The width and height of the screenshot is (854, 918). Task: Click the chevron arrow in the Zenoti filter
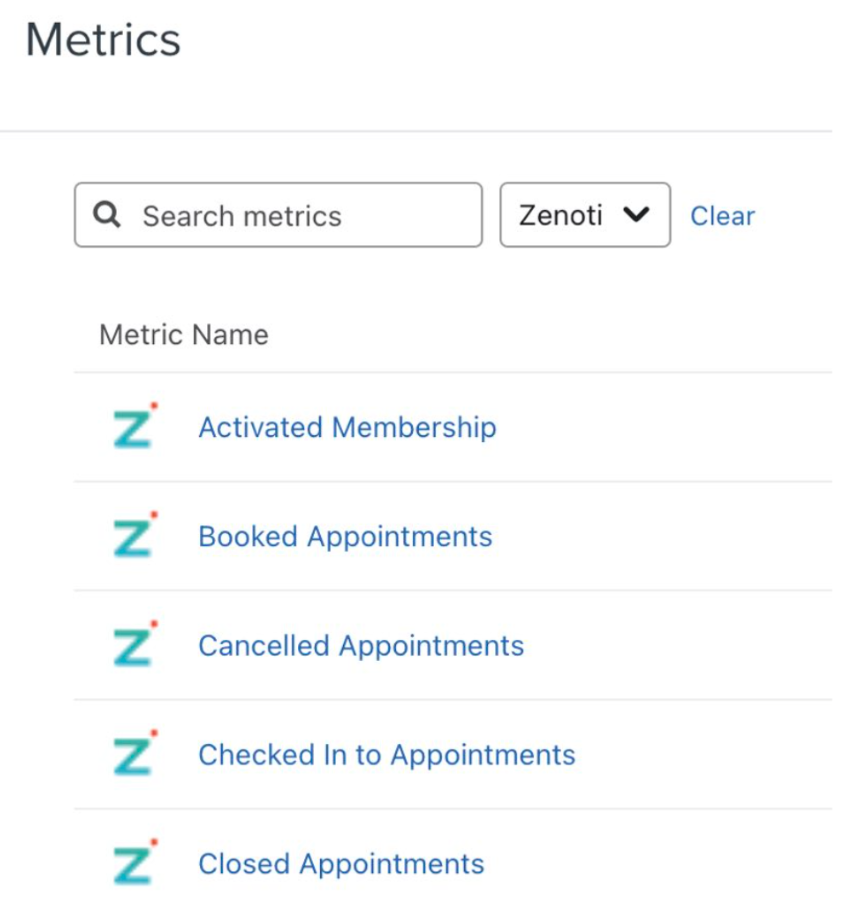636,215
